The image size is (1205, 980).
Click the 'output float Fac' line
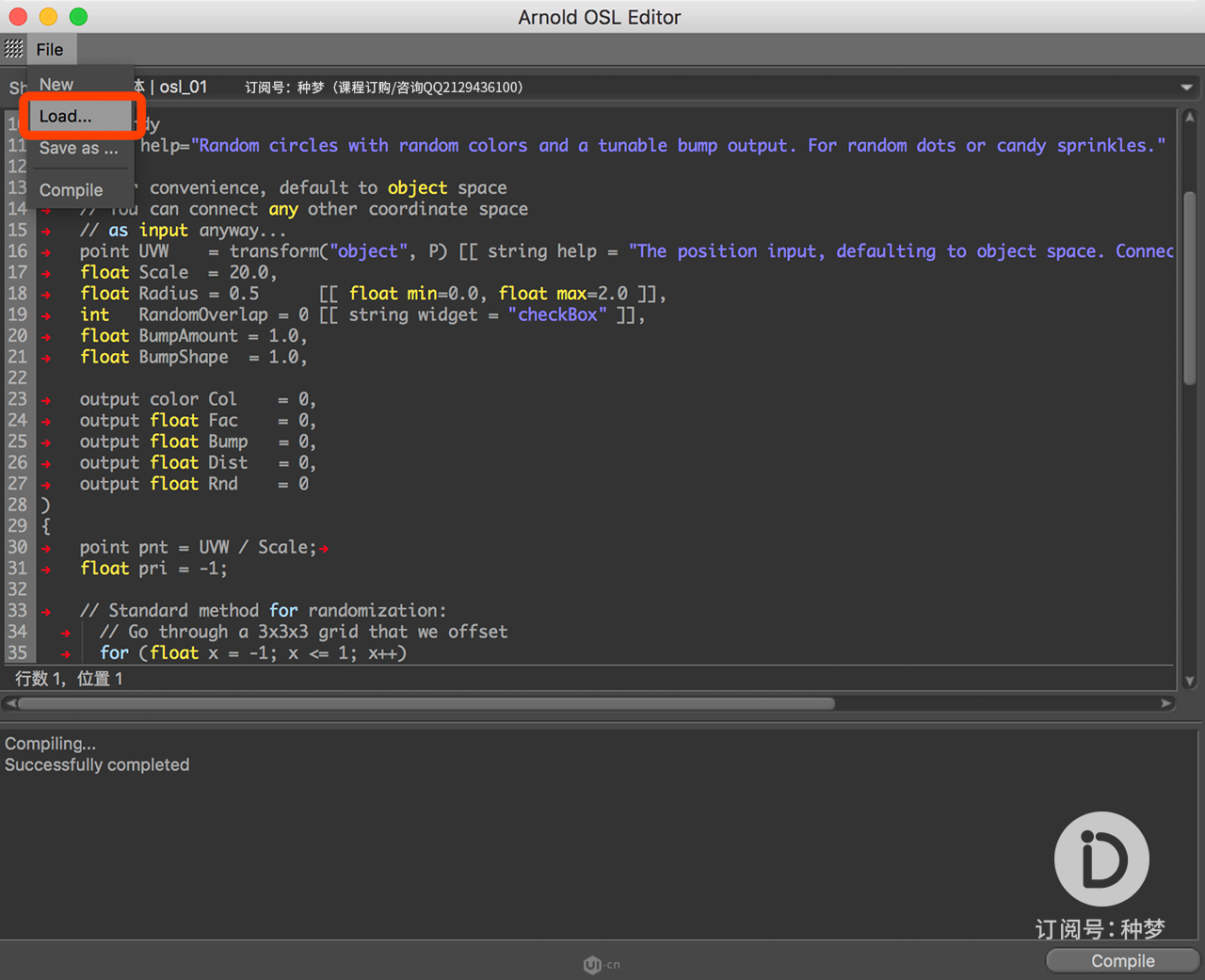[x=198, y=421]
